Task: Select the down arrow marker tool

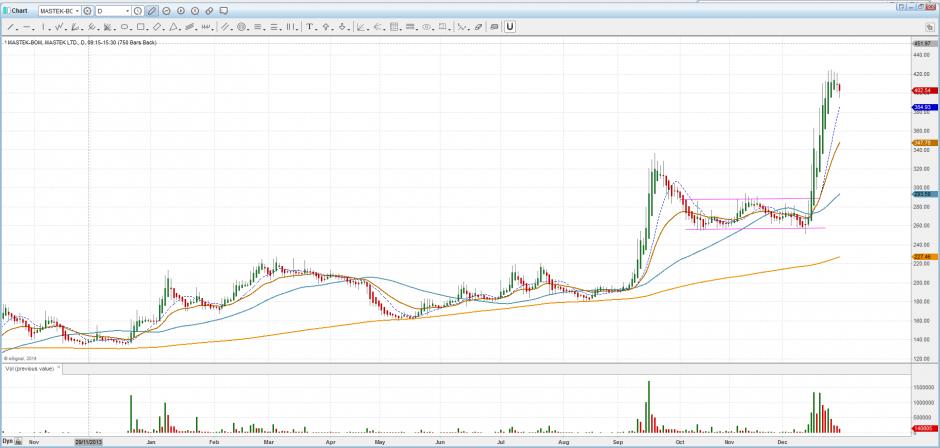Action: 342,26
